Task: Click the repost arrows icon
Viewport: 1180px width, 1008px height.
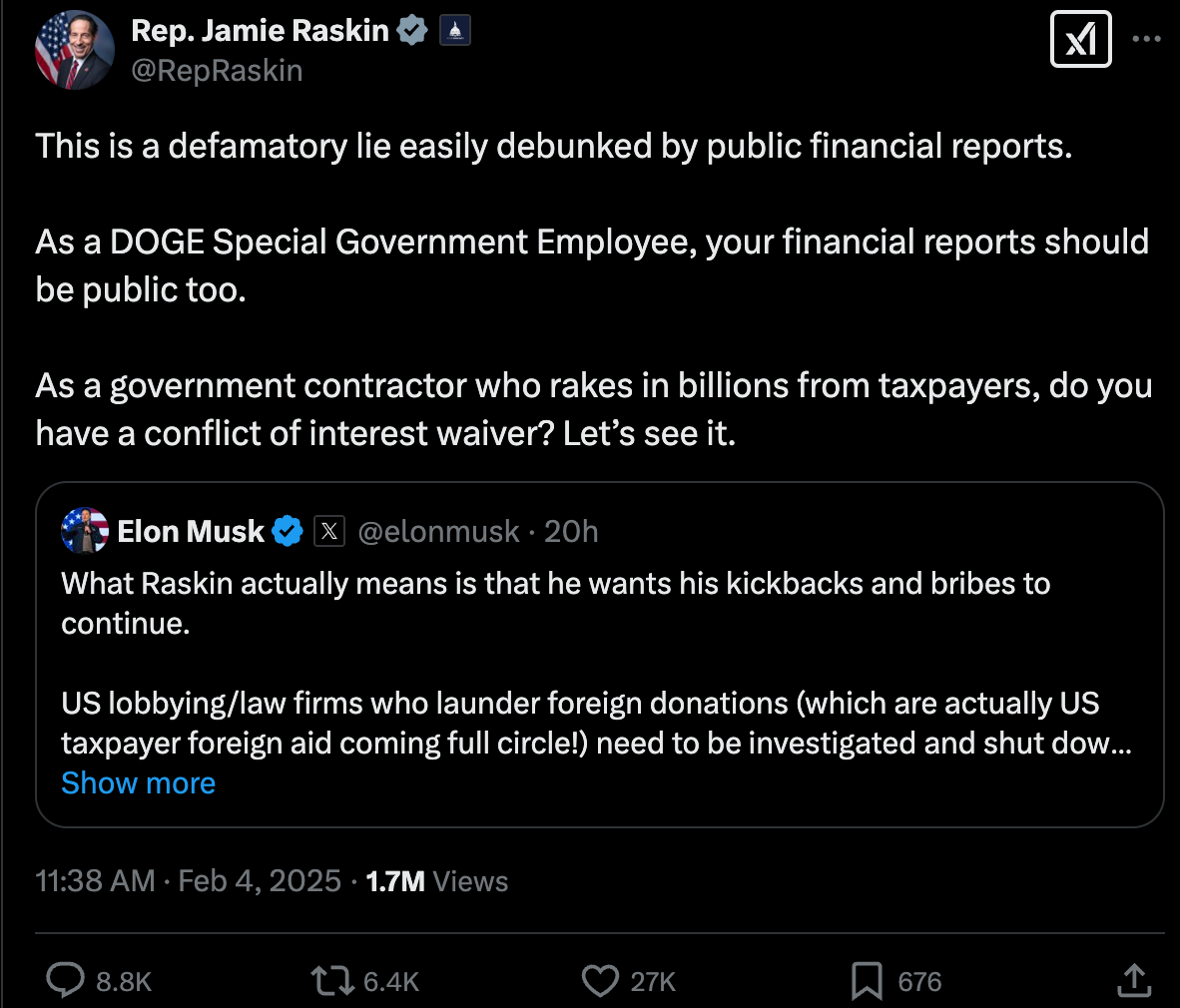Action: (329, 981)
